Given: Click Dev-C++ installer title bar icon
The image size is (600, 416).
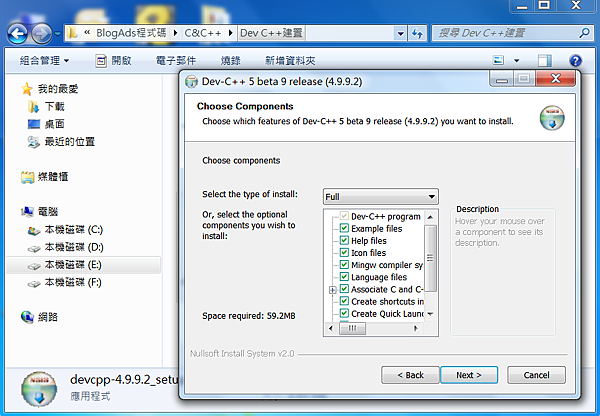Looking at the screenshot, I should pos(191,82).
